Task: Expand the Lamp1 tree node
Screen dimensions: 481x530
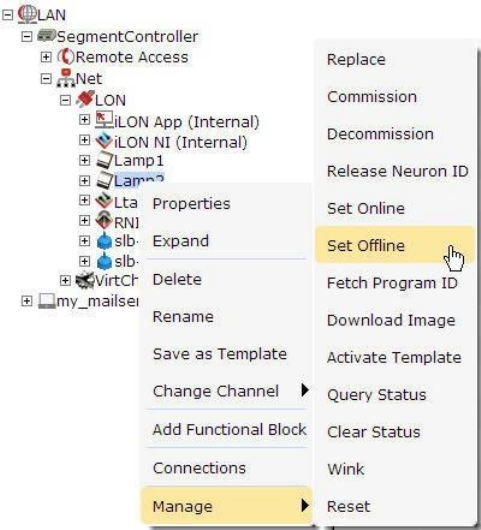Action: click(x=85, y=161)
